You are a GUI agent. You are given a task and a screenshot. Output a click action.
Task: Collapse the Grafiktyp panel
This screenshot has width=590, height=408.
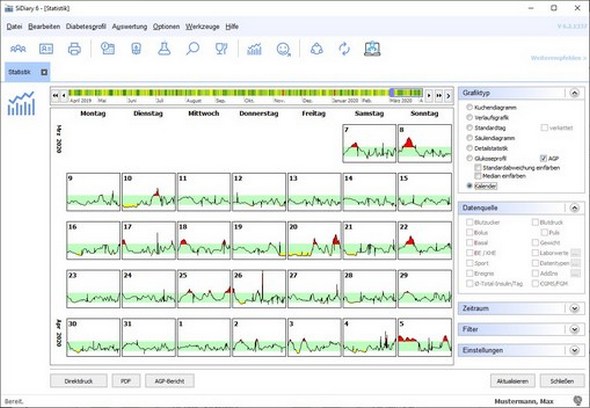click(574, 93)
